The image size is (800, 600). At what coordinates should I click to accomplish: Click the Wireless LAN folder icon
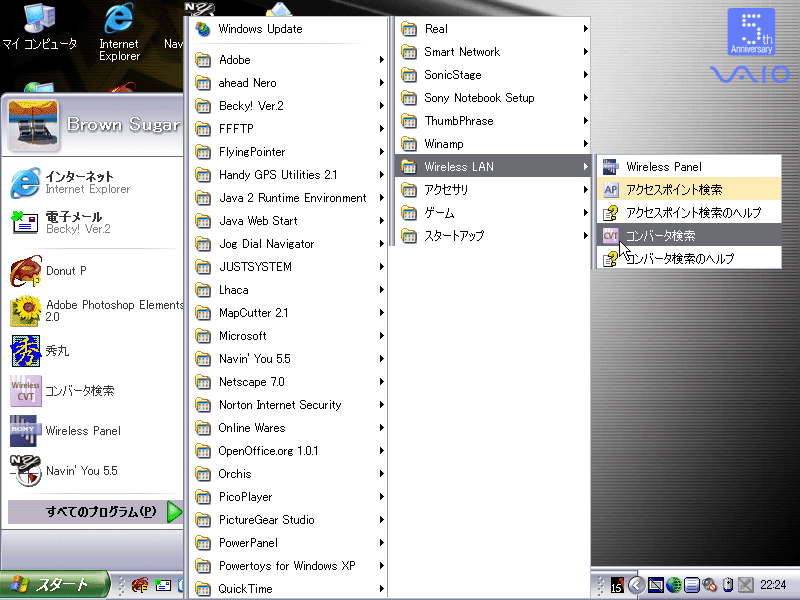tap(409, 167)
